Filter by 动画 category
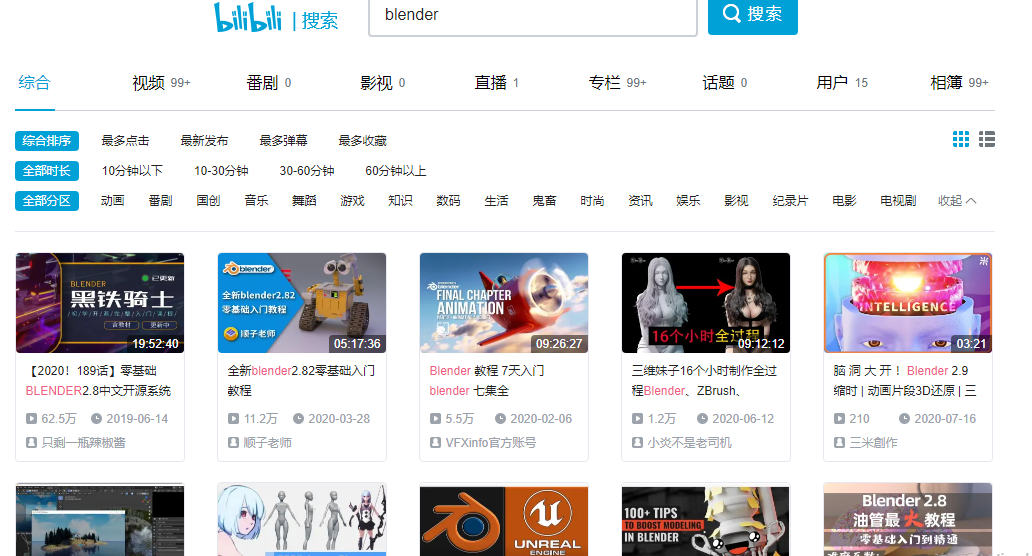The width and height of the screenshot is (1032, 556). point(113,201)
